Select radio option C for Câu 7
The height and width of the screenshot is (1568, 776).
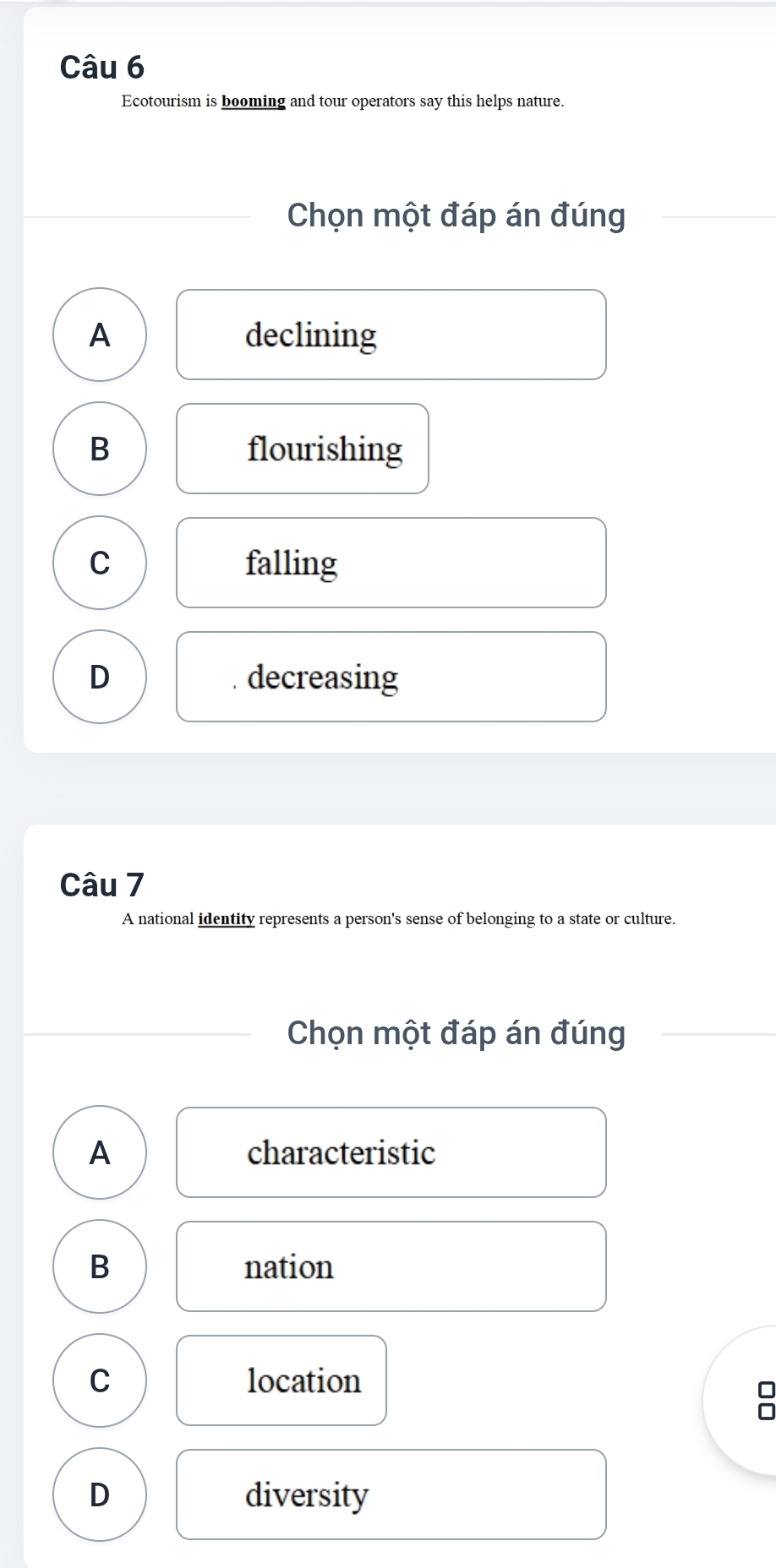point(100,1380)
